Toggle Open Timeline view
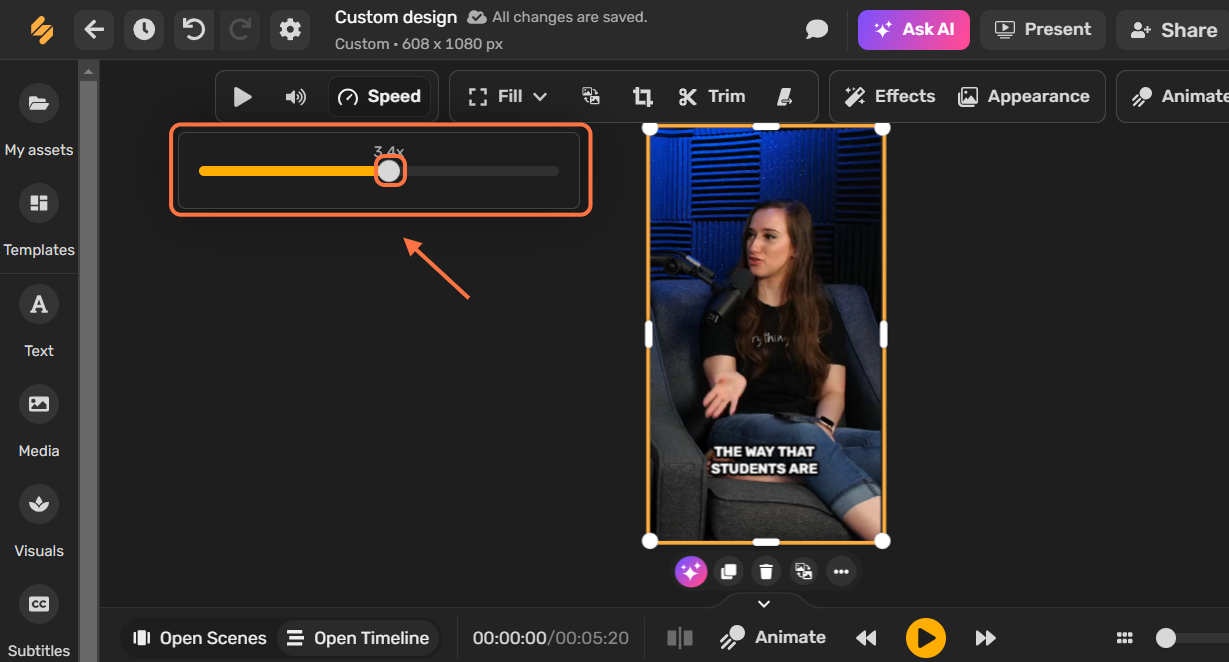 358,638
